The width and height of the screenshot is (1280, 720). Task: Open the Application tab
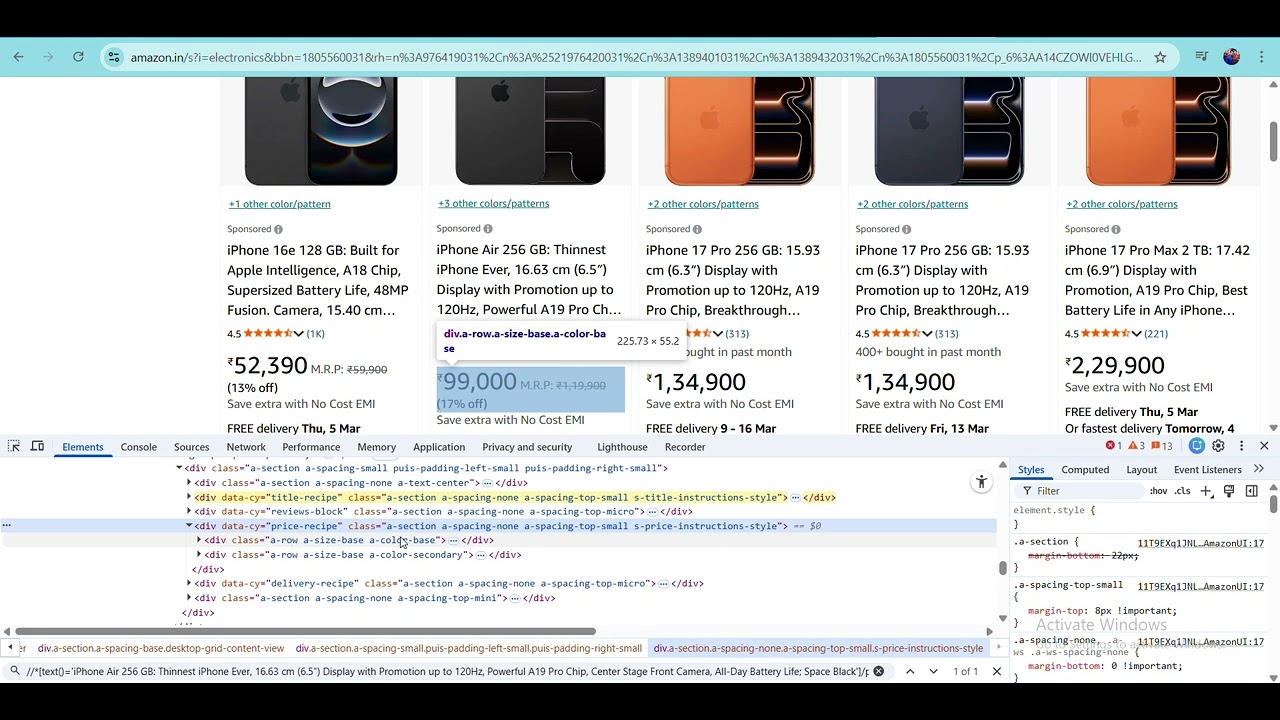click(x=439, y=447)
